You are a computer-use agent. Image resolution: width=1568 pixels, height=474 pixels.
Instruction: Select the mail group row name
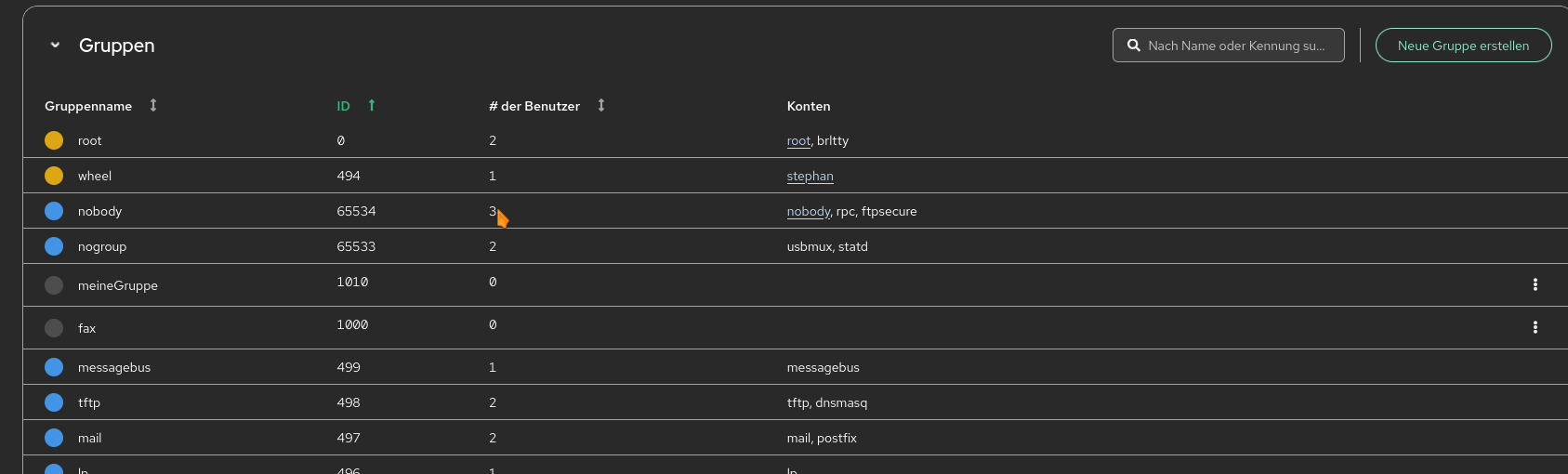89,438
